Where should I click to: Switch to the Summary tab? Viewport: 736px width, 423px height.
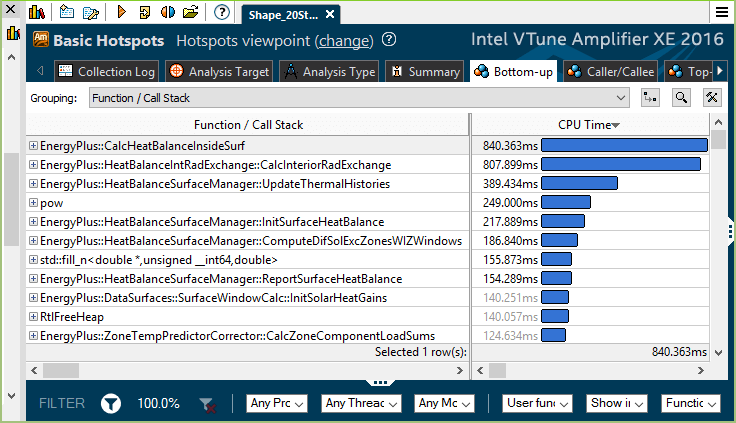click(424, 71)
